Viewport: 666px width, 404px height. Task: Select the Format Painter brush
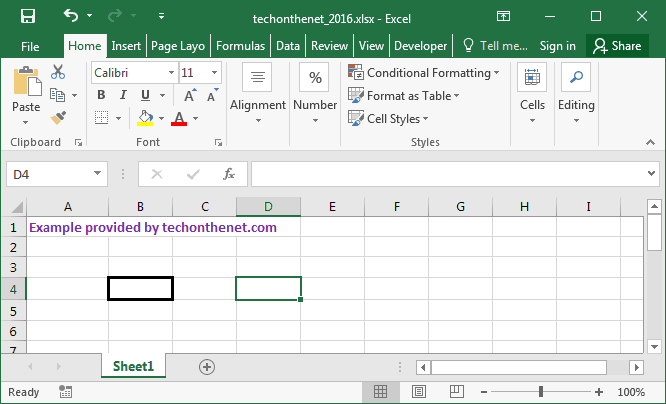58,118
